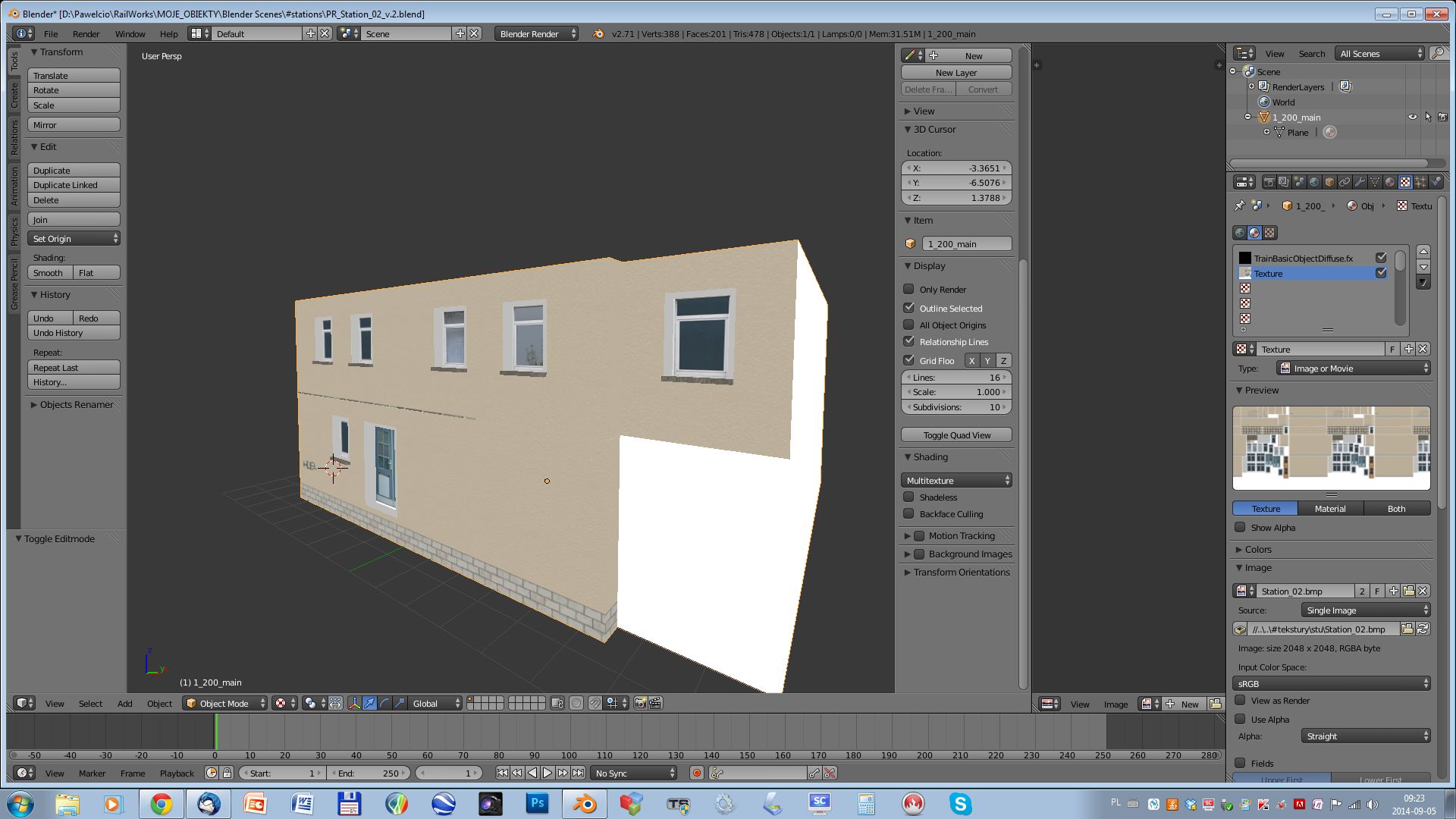Toggle visibility eye of 1_200_main object
Viewport: 1456px width, 819px height.
pyautogui.click(x=1412, y=118)
